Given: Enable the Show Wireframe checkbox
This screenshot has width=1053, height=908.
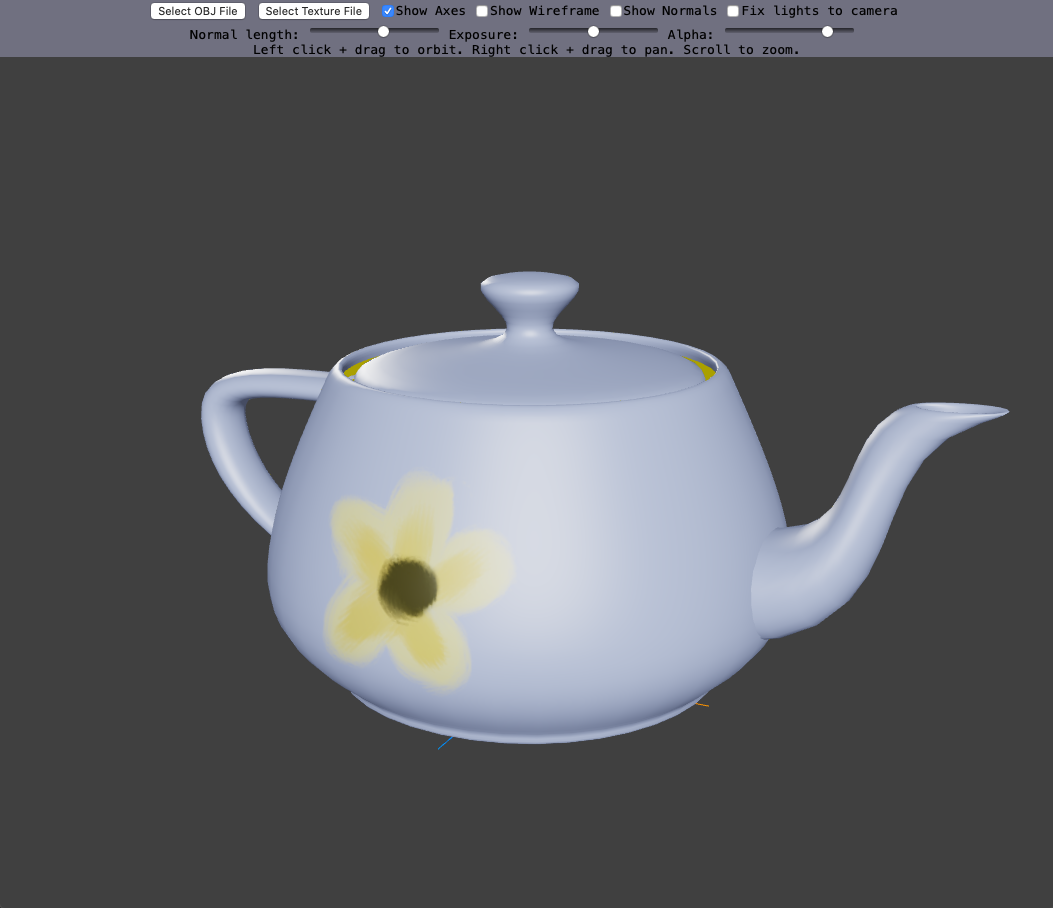Looking at the screenshot, I should [482, 11].
